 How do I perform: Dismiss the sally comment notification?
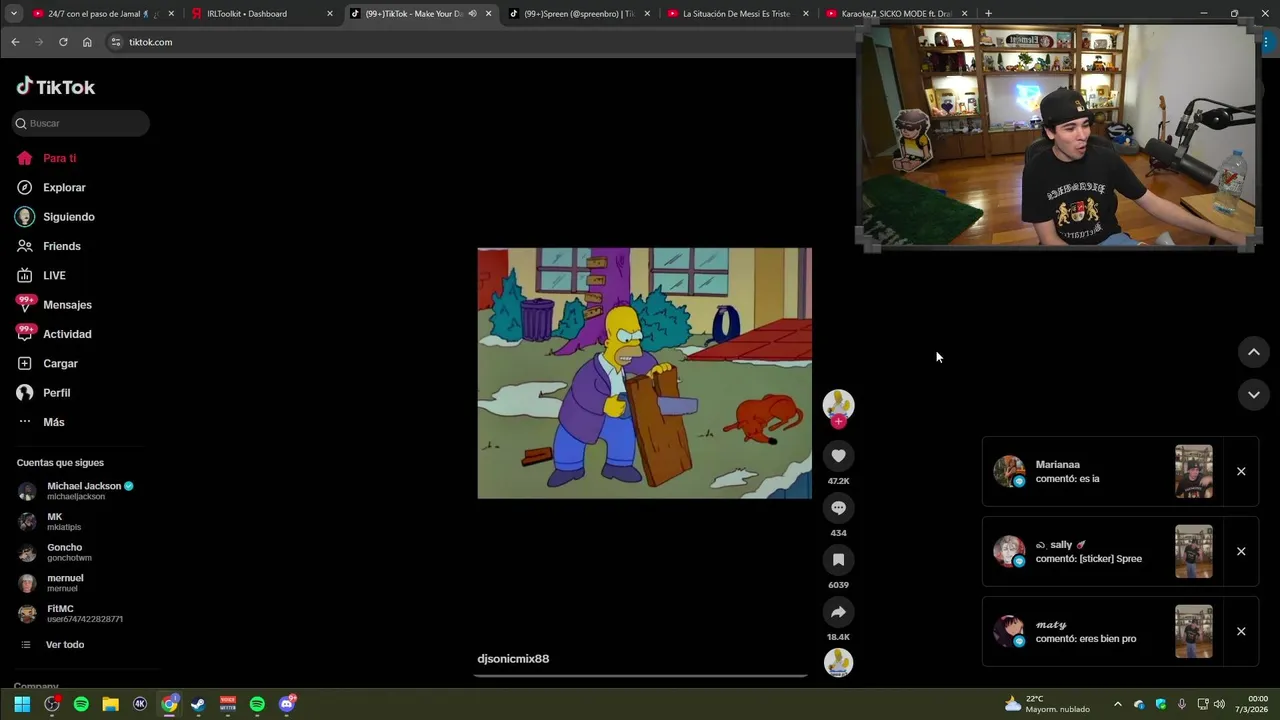tap(1241, 551)
